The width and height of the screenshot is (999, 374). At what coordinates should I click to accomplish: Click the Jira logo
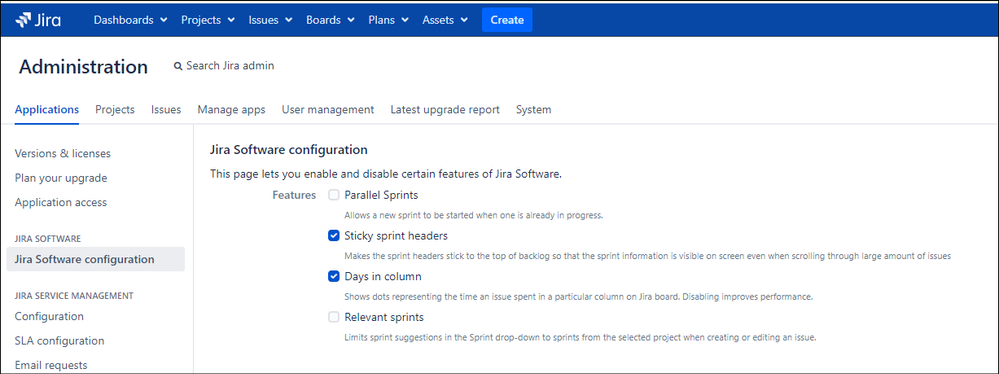click(38, 20)
